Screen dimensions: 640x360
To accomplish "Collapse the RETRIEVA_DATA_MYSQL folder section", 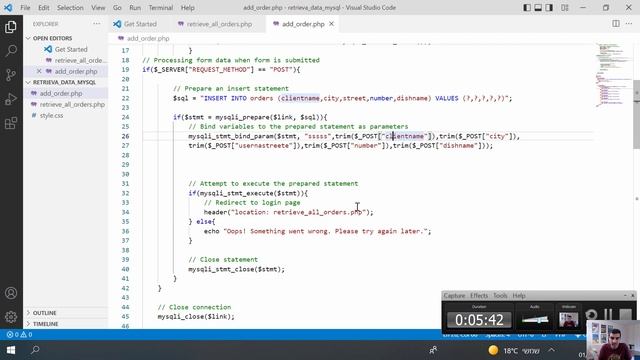I will click(64, 82).
